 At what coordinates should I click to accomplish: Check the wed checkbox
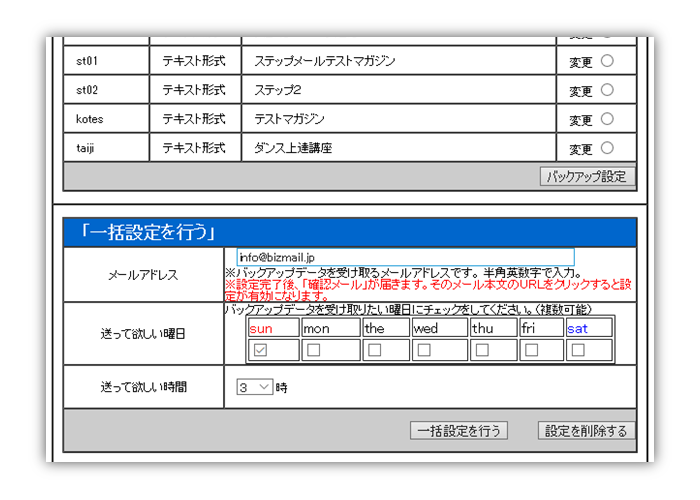pos(424,350)
